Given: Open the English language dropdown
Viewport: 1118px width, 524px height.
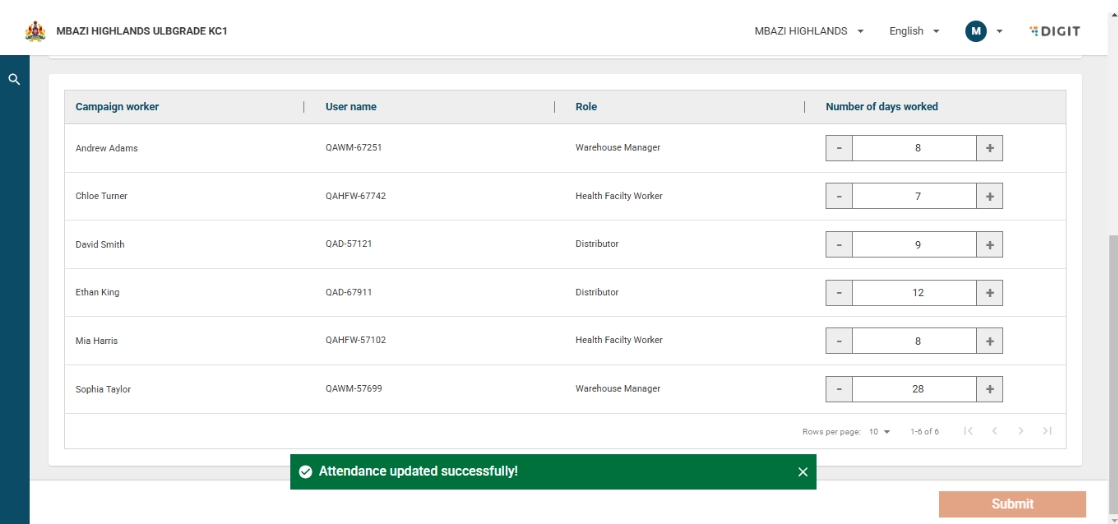Looking at the screenshot, I should pyautogui.click(x=914, y=31).
